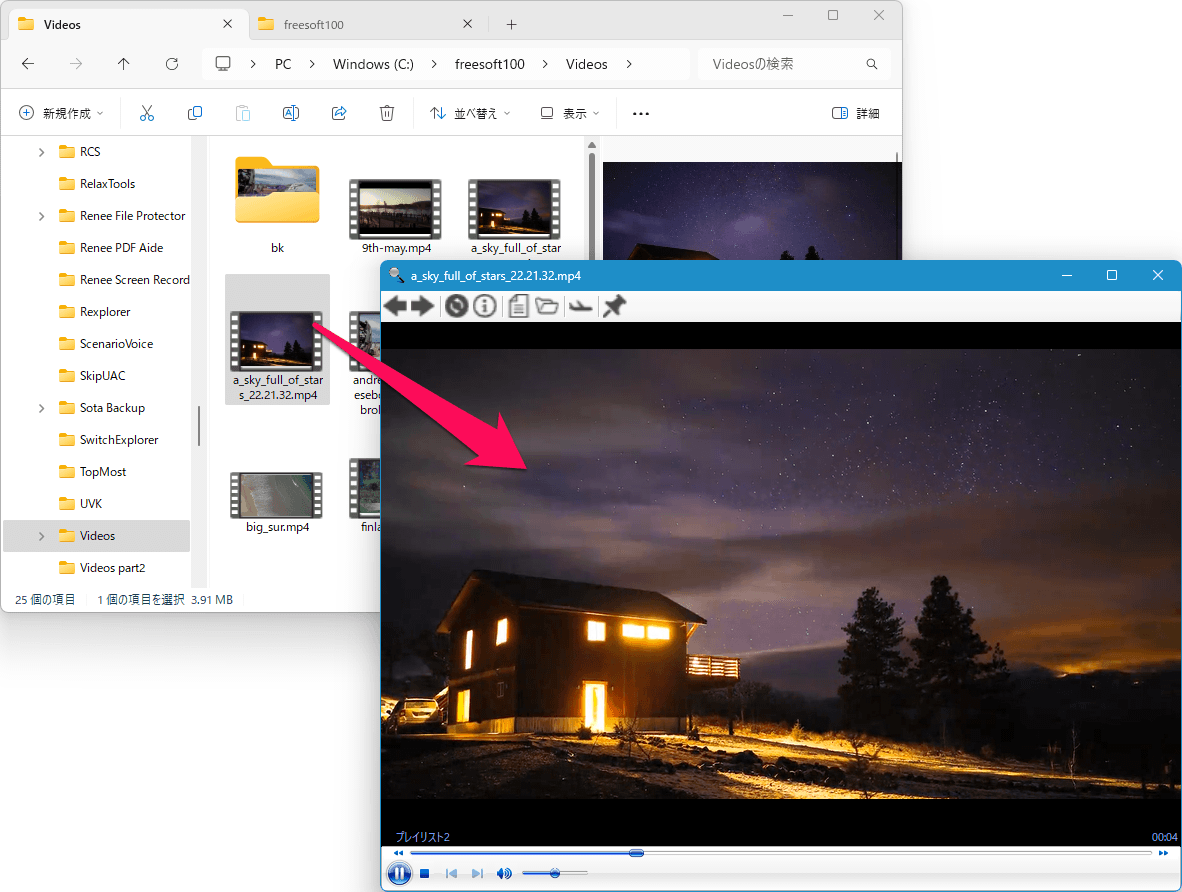This screenshot has width=1182, height=892.
Task: Toggle the 詳細 details pane button
Action: (856, 113)
